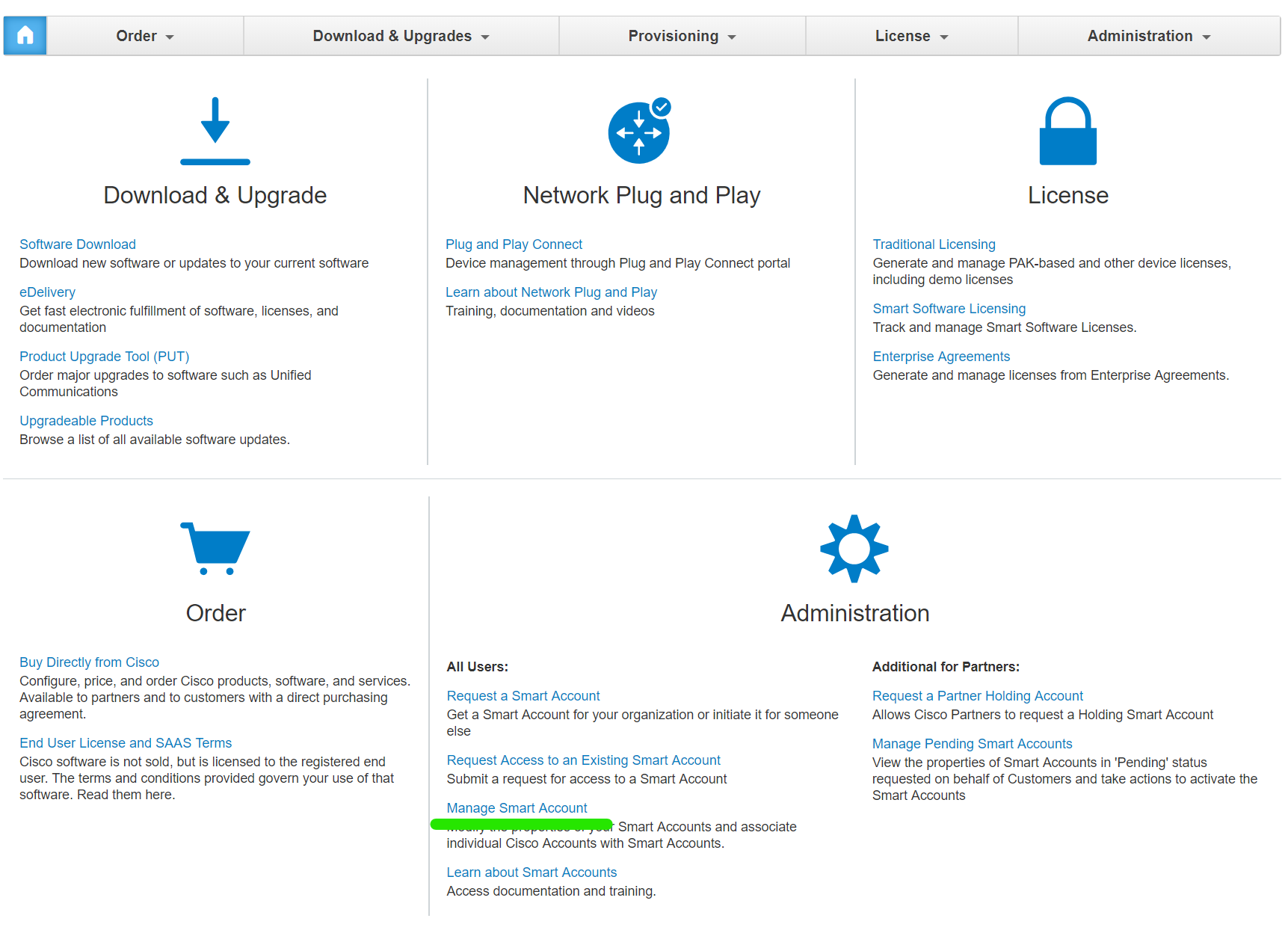Click the Administration section heading
This screenshot has width=1288, height=942.
point(854,613)
